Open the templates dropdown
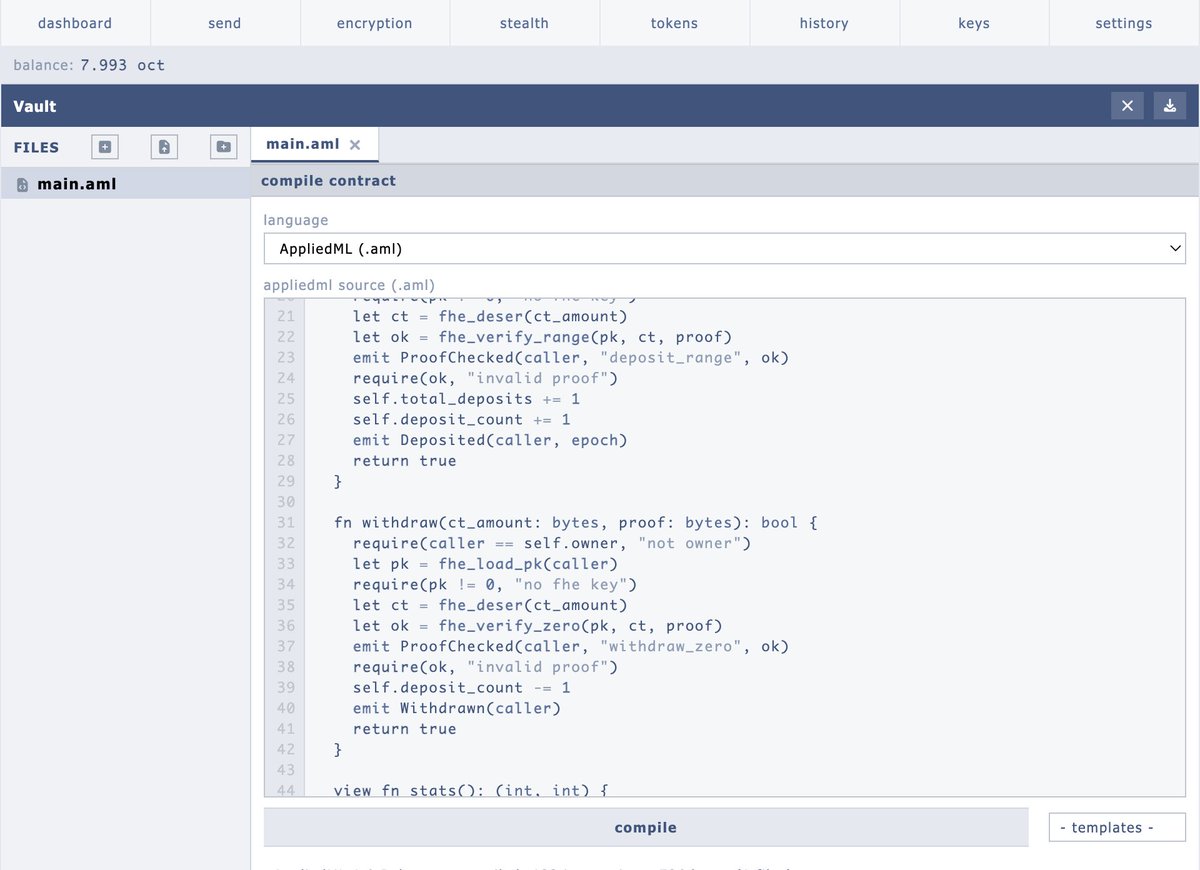1200x870 pixels. coord(1117,828)
